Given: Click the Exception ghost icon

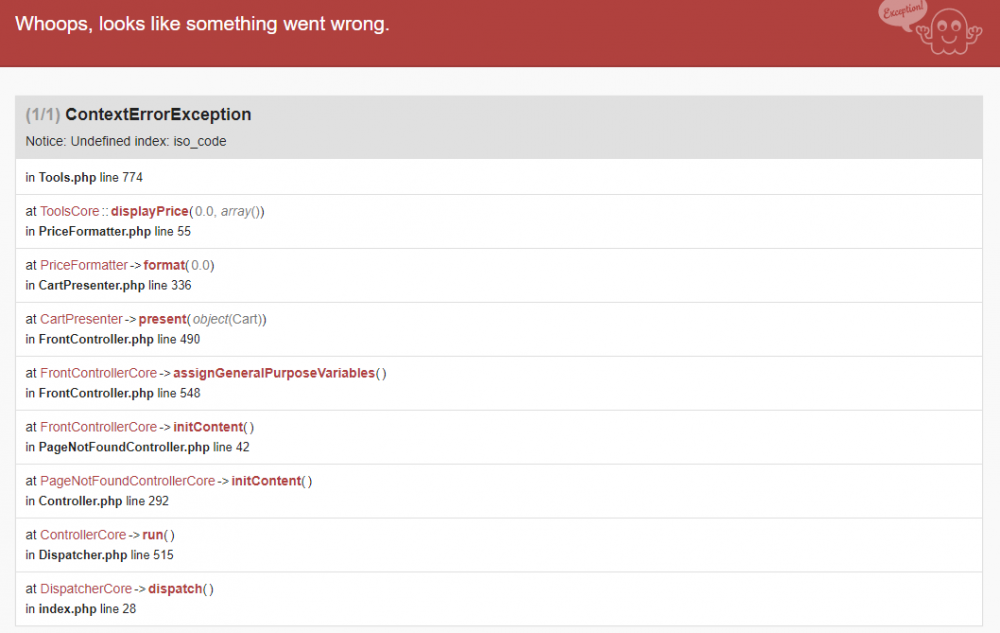Looking at the screenshot, I should point(931,27).
